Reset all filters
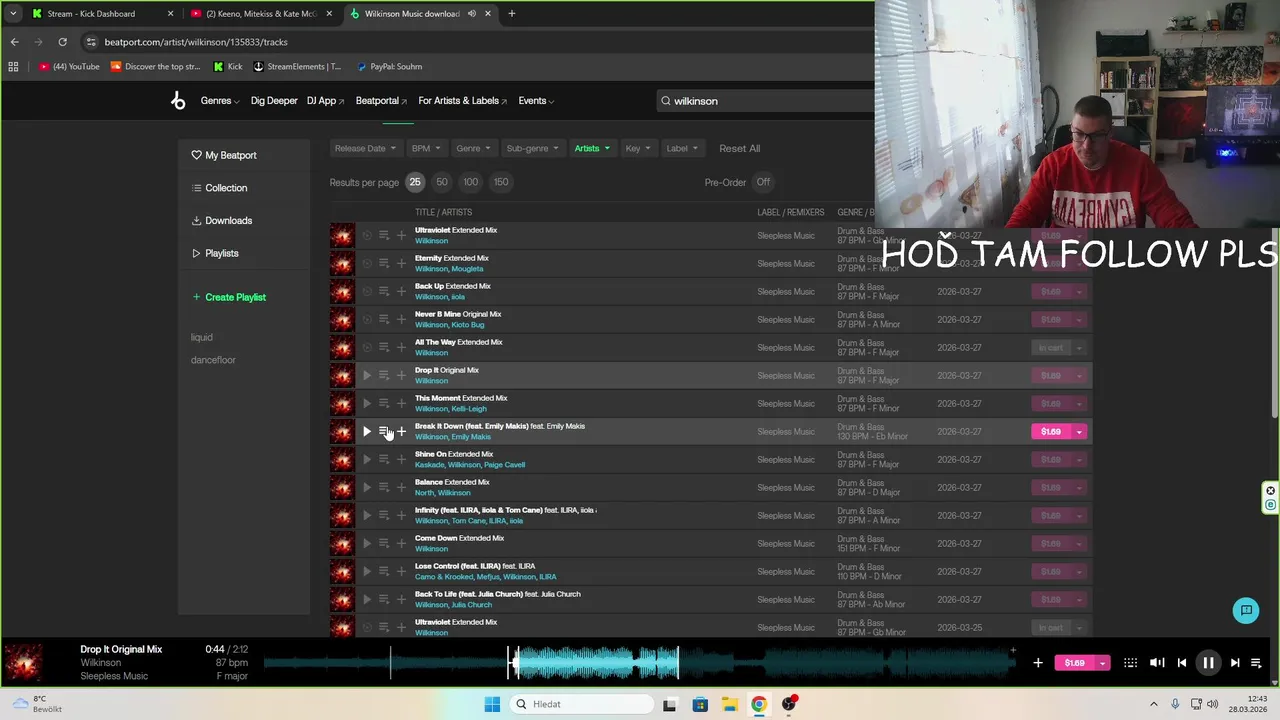The height and width of the screenshot is (720, 1280). [x=739, y=148]
